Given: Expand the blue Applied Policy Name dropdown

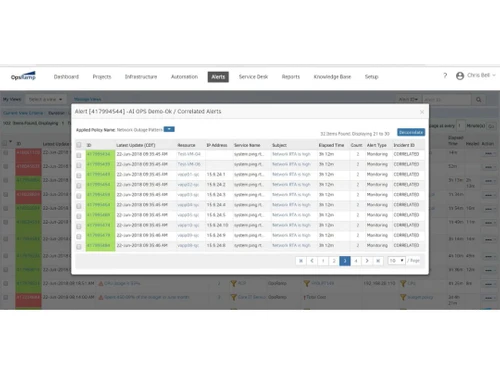Looking at the screenshot, I should click(169, 129).
